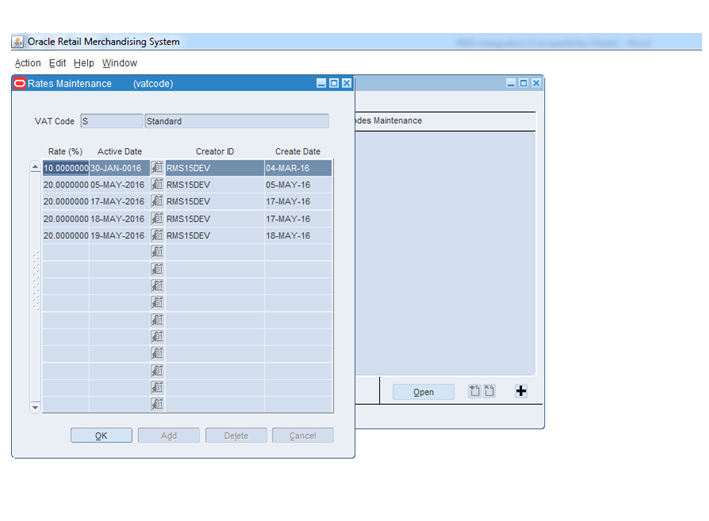Minimize the Rates Maintenance window
This screenshot has width=709, height=521.
[x=321, y=83]
